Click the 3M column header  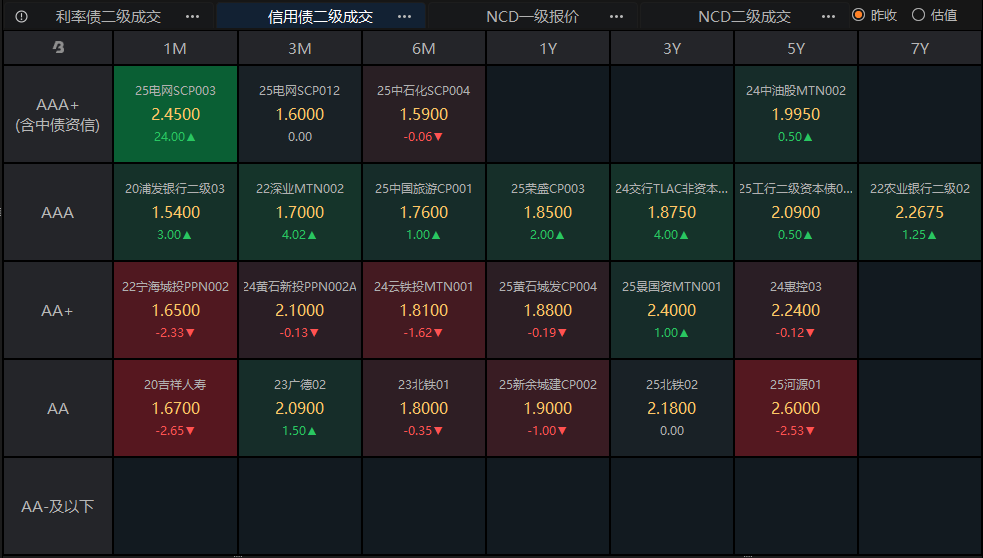click(x=299, y=48)
